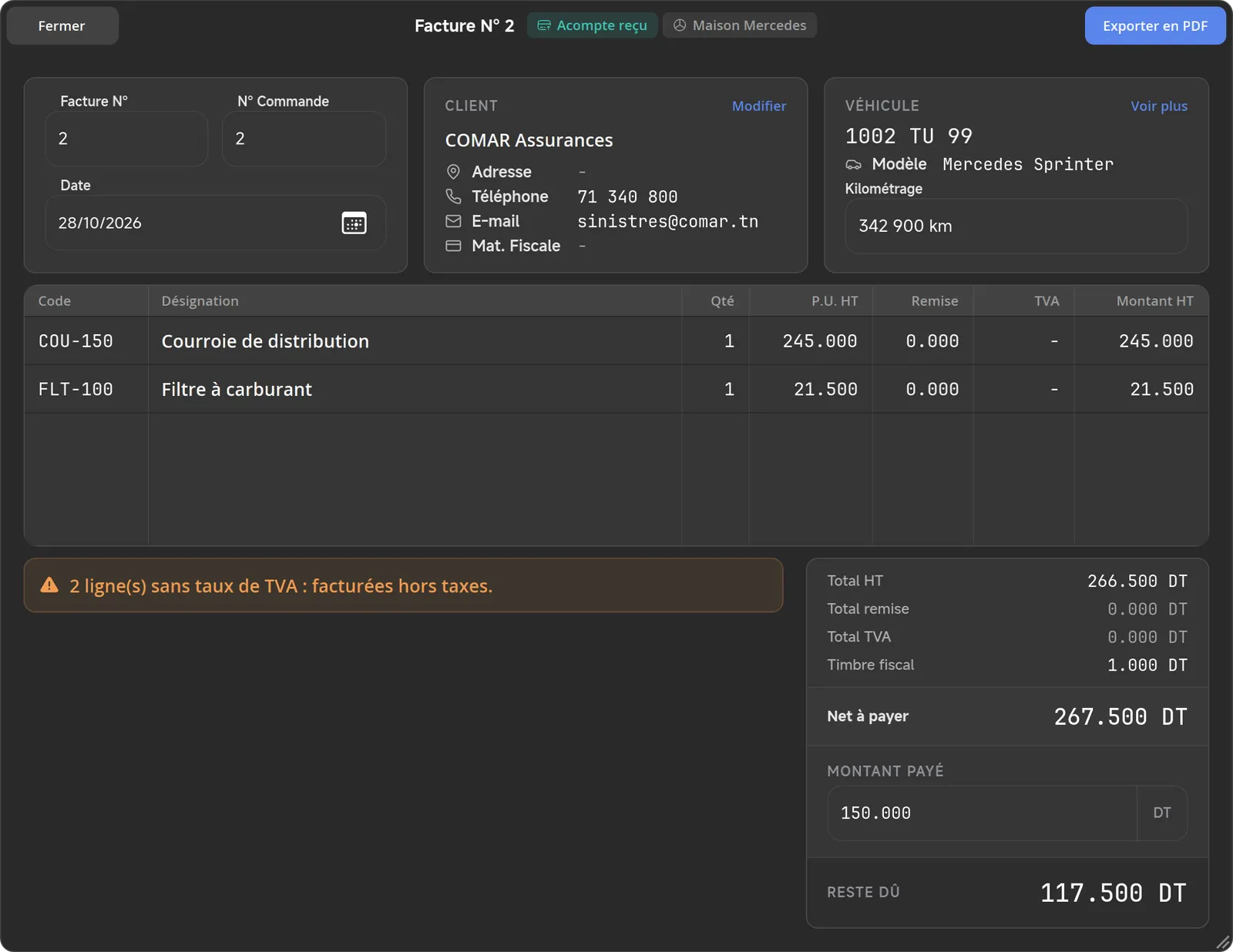Click the phone icon beside Téléphone

pos(453,196)
